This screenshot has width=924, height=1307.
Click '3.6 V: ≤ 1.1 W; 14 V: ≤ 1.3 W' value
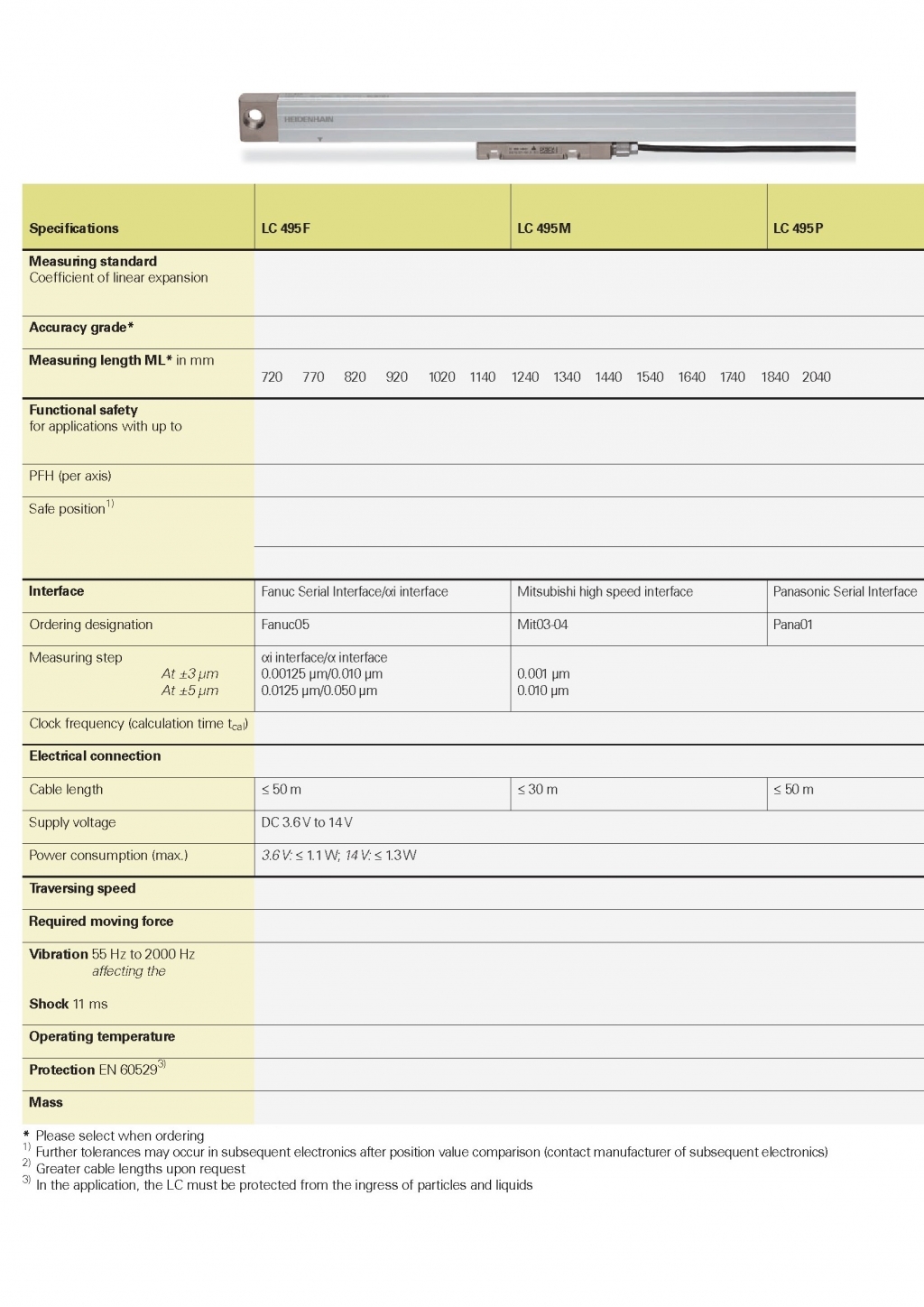tap(339, 856)
